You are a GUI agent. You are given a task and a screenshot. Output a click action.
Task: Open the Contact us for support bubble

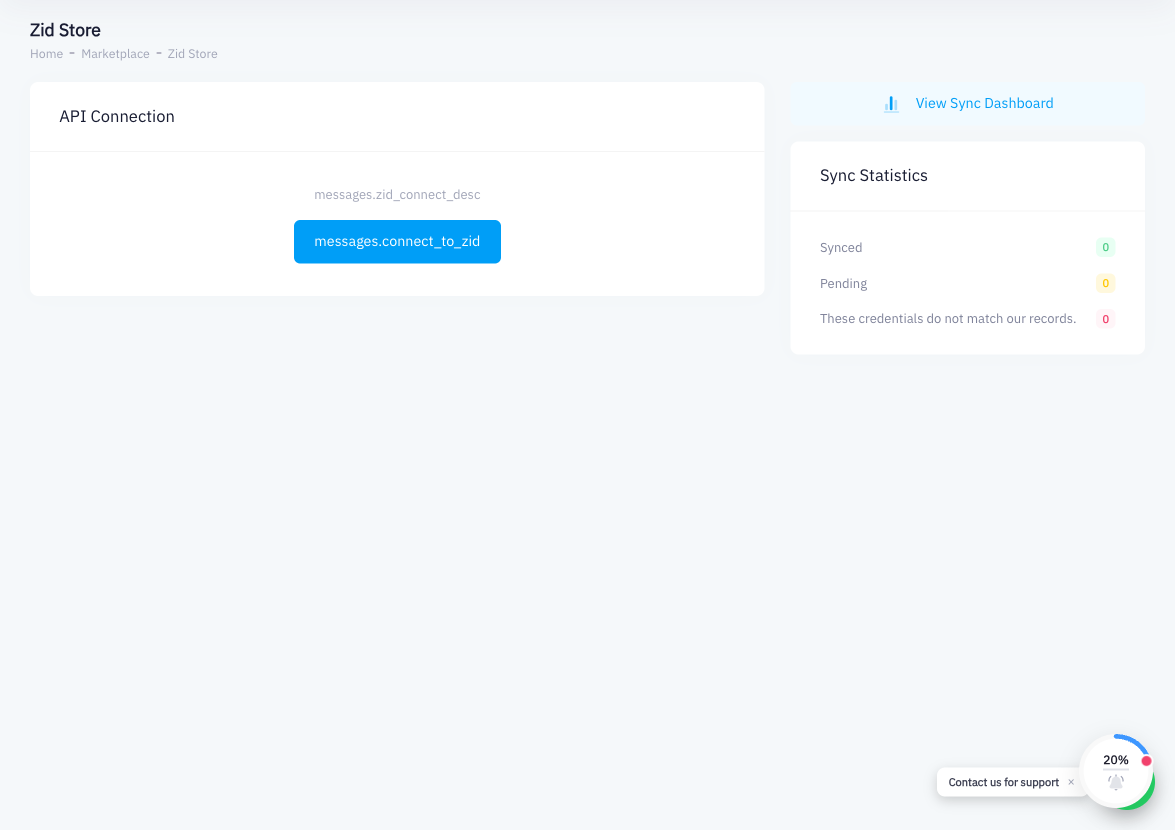pyautogui.click(x=1003, y=782)
